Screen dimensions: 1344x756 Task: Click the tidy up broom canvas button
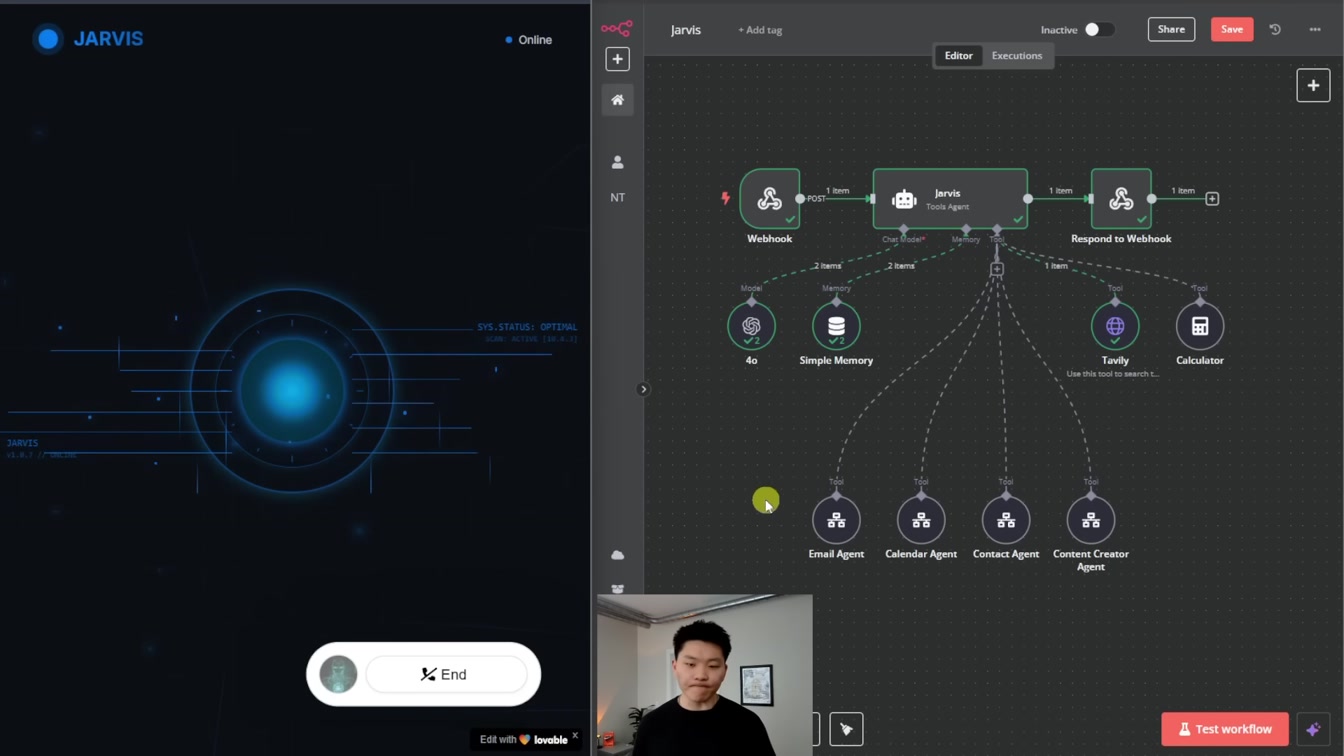pos(846,729)
